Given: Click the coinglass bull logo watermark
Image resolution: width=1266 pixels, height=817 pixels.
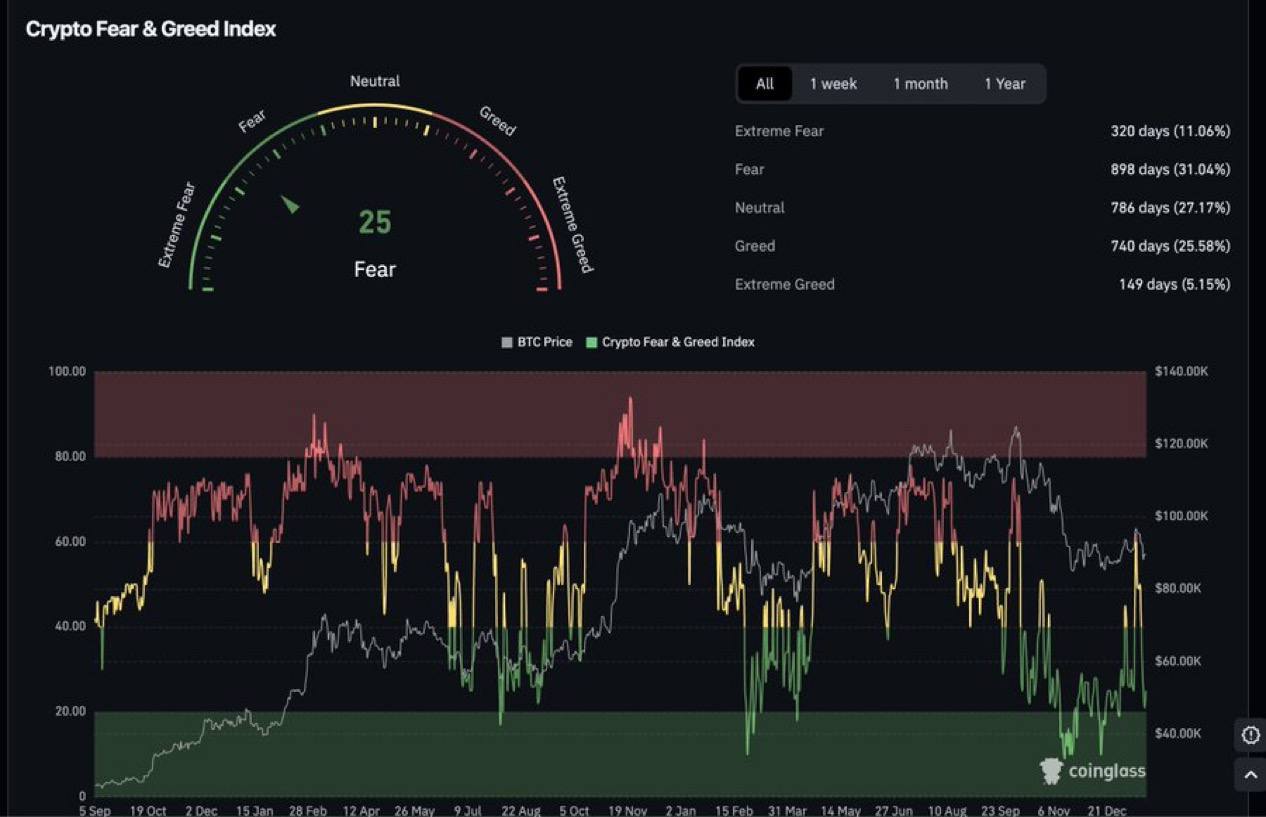Looking at the screenshot, I should (x=1051, y=770).
